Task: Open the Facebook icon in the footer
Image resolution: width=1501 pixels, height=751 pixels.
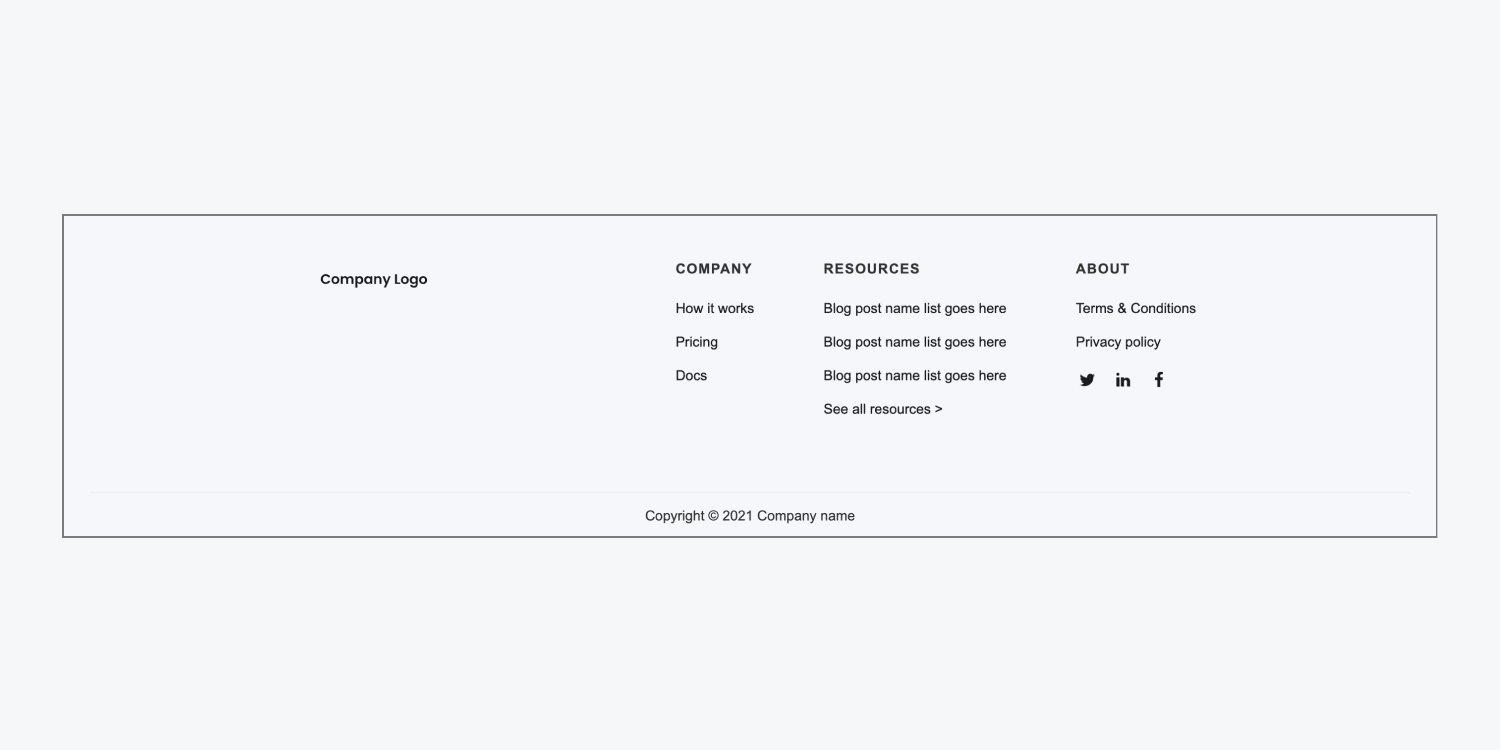Action: (1158, 379)
